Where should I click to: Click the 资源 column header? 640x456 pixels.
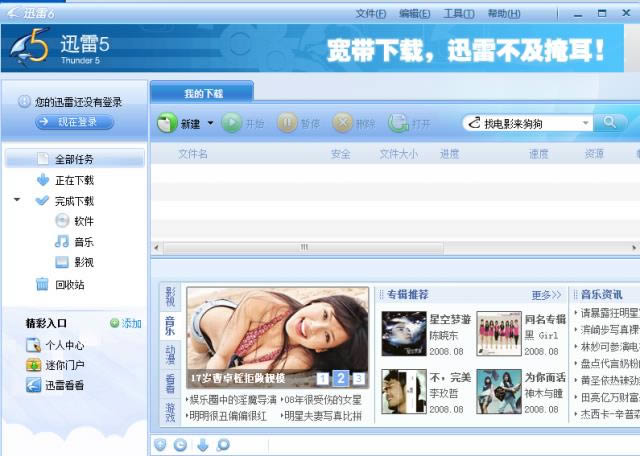[594, 154]
